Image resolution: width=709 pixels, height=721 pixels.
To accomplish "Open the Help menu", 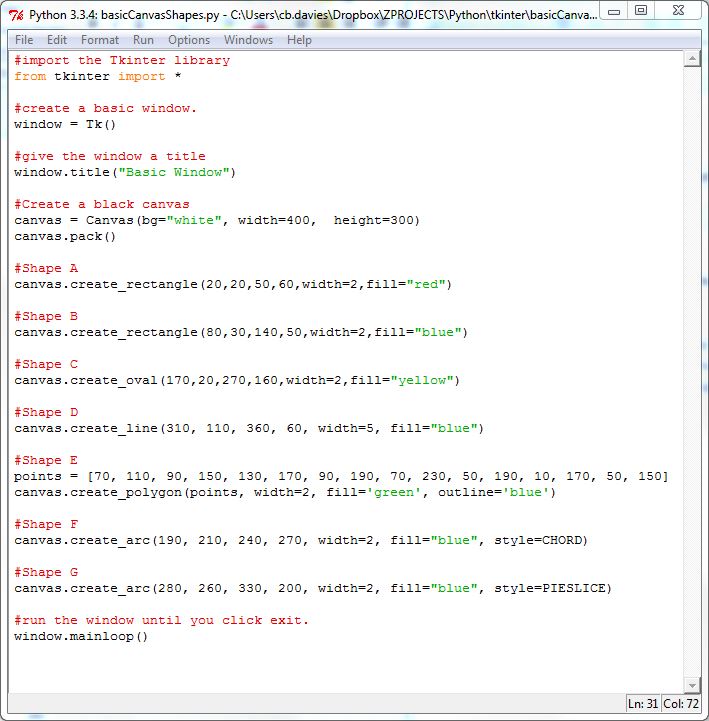I will 299,40.
